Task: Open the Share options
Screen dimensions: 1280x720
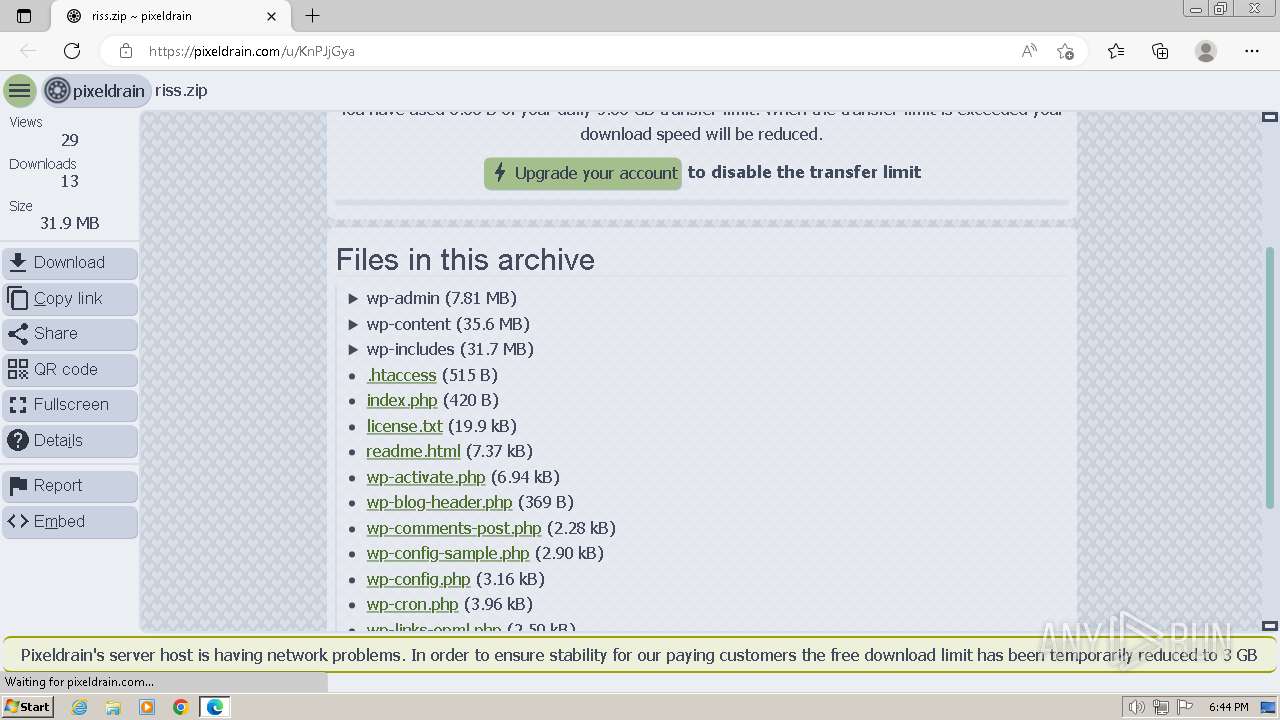Action: point(70,334)
